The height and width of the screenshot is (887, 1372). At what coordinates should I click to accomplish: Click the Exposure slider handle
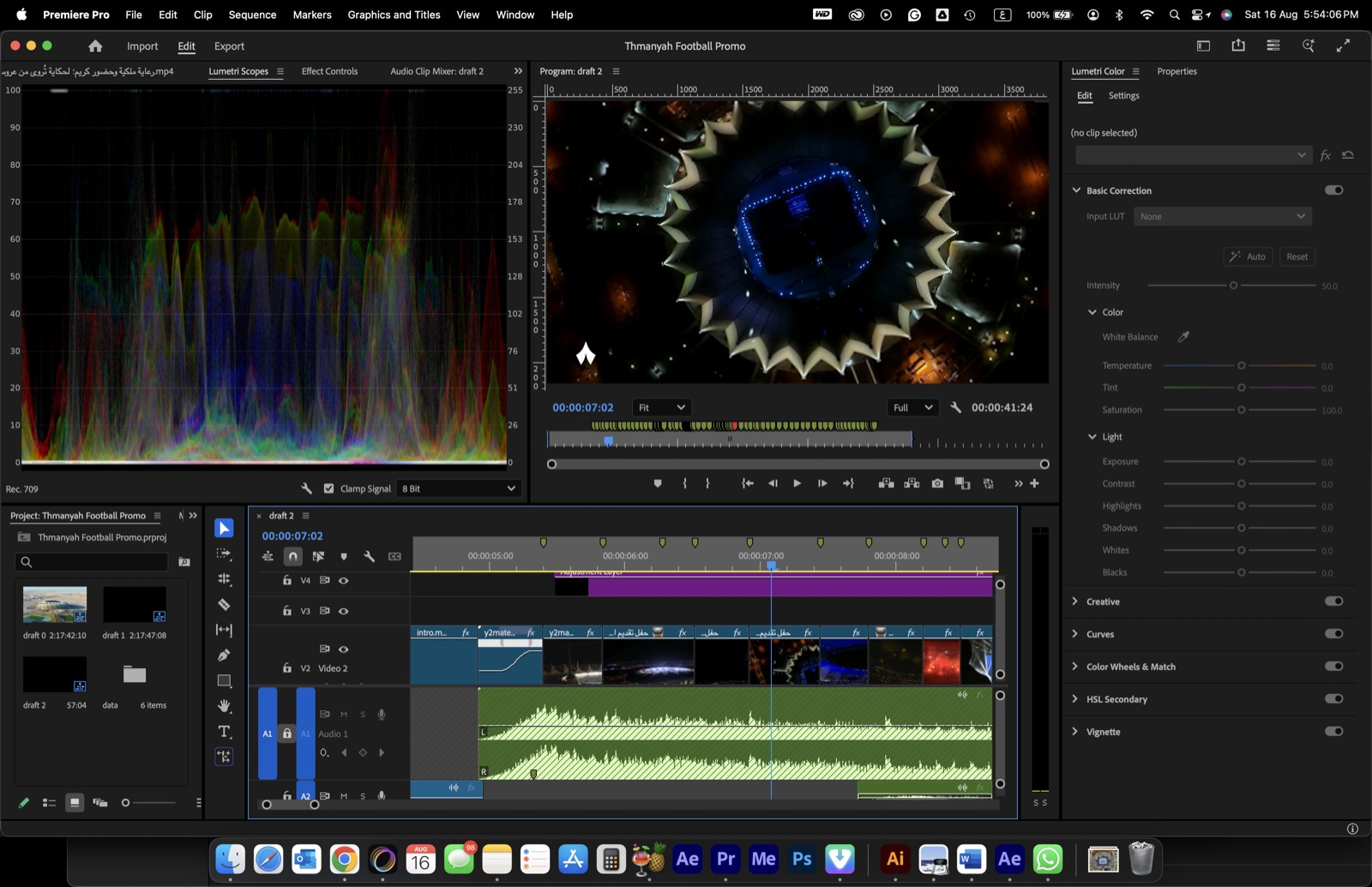[1241, 462]
